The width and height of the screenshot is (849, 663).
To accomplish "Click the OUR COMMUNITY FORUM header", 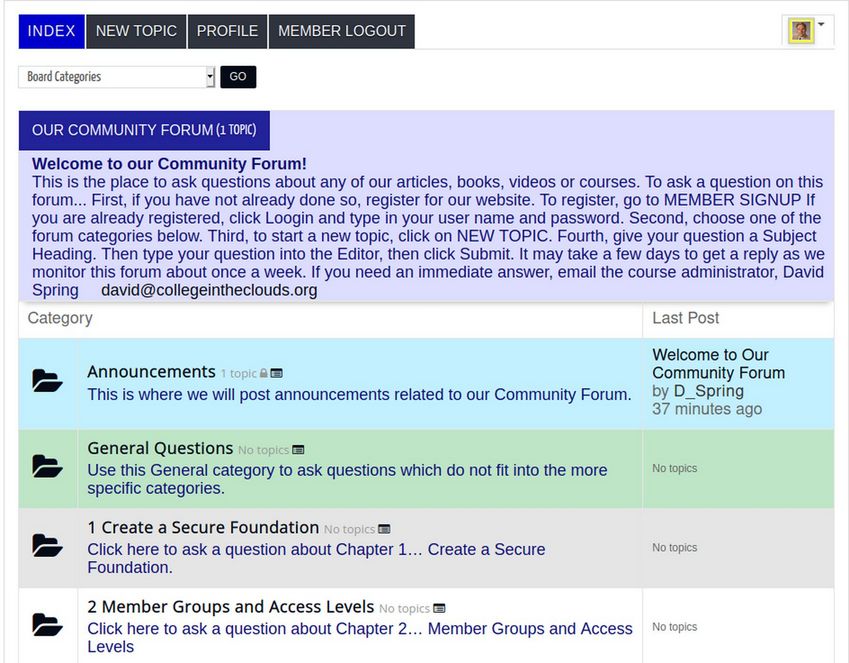I will (x=144, y=130).
